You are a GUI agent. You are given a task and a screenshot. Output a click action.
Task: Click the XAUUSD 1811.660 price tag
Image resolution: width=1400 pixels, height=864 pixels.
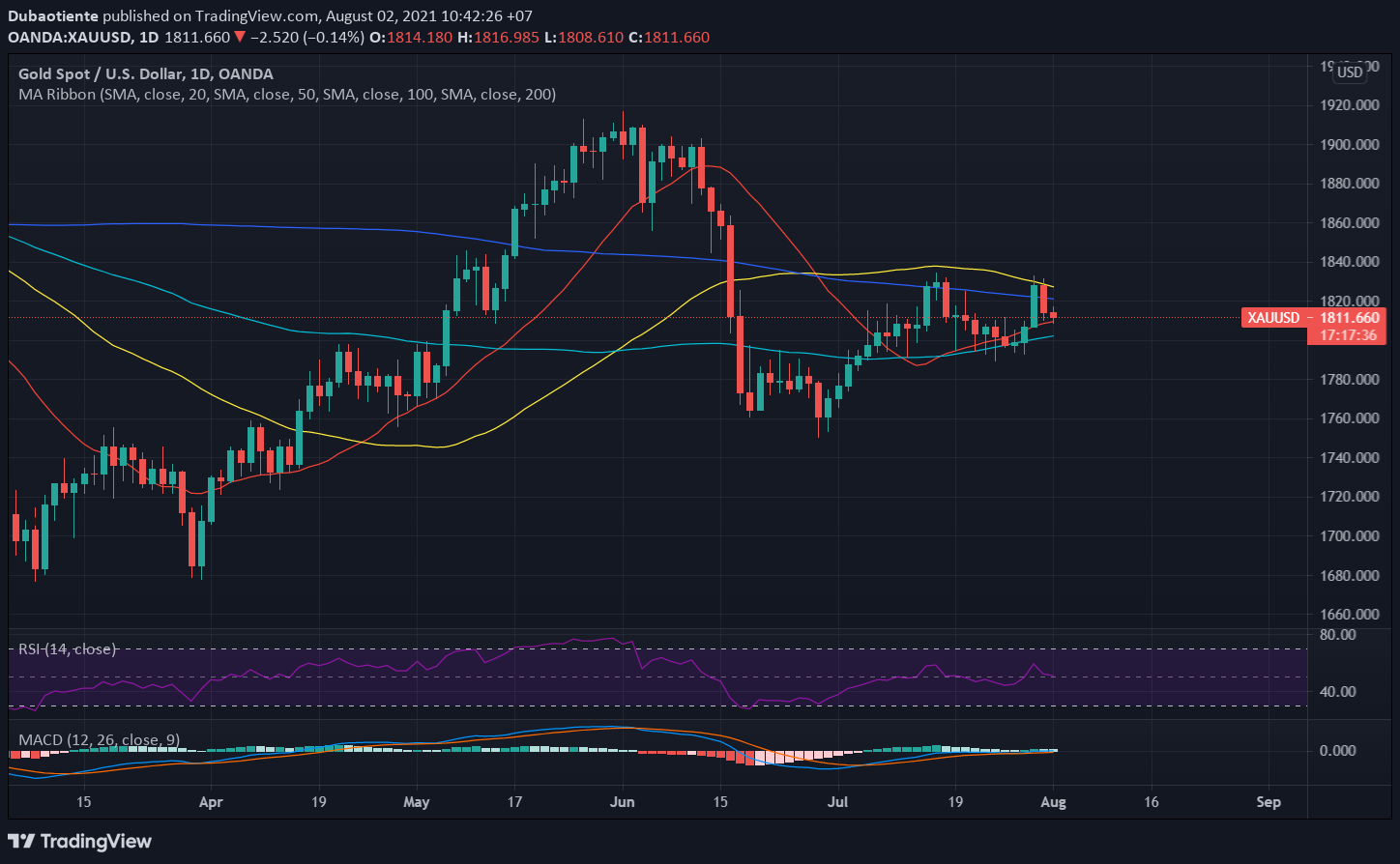click(x=1315, y=317)
